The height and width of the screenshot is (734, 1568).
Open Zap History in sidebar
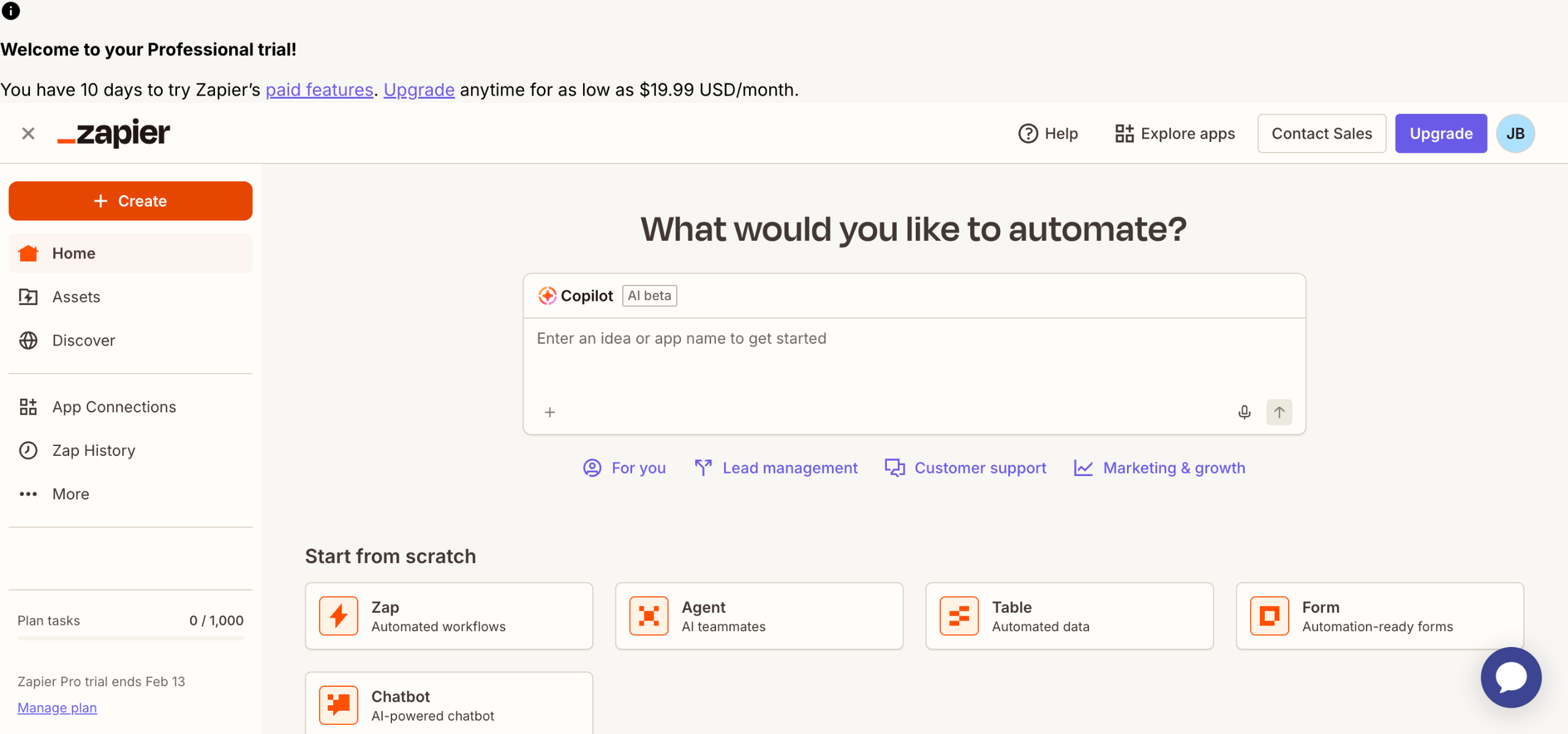click(93, 450)
